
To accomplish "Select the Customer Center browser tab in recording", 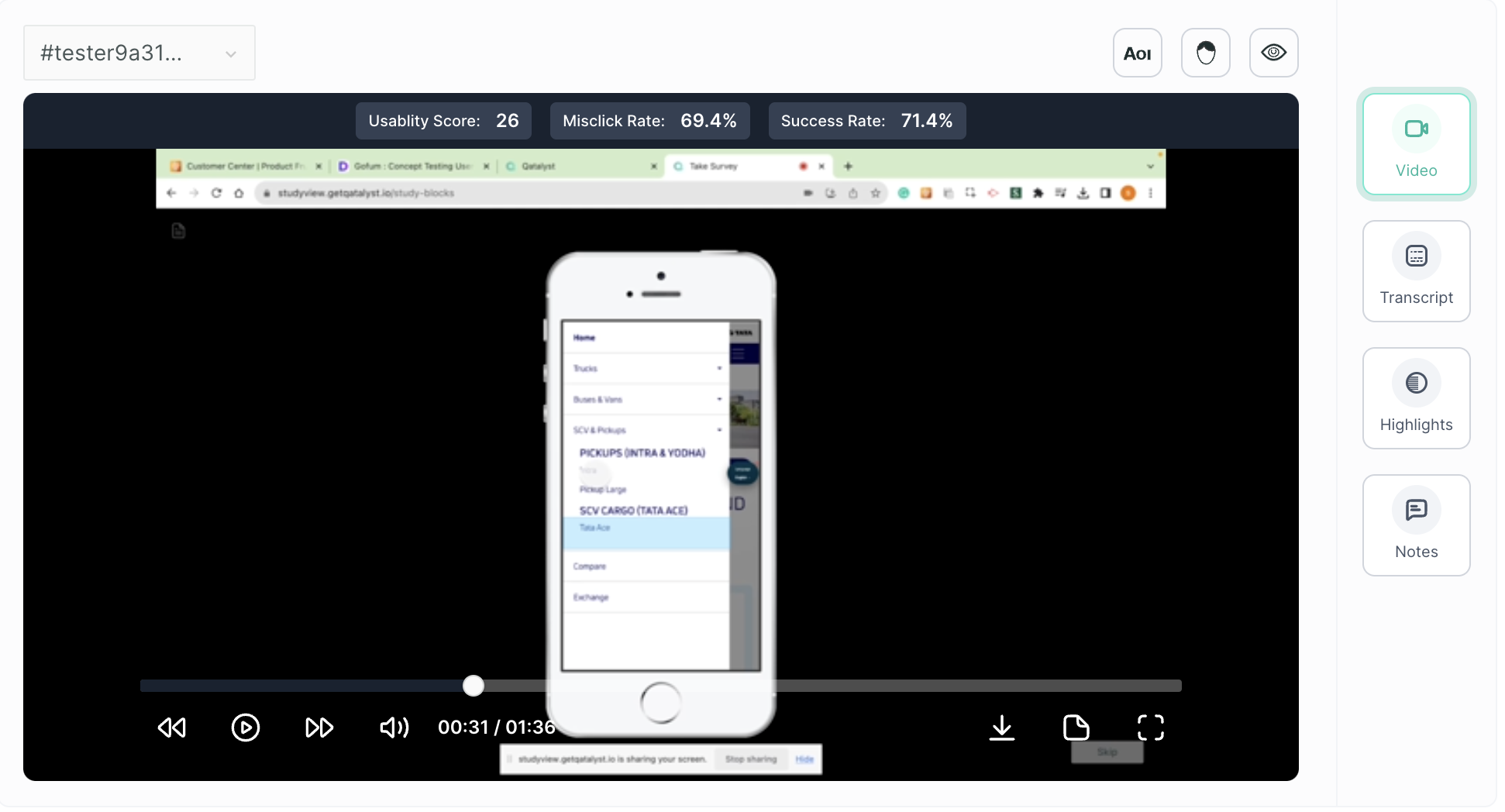I will click(246, 166).
